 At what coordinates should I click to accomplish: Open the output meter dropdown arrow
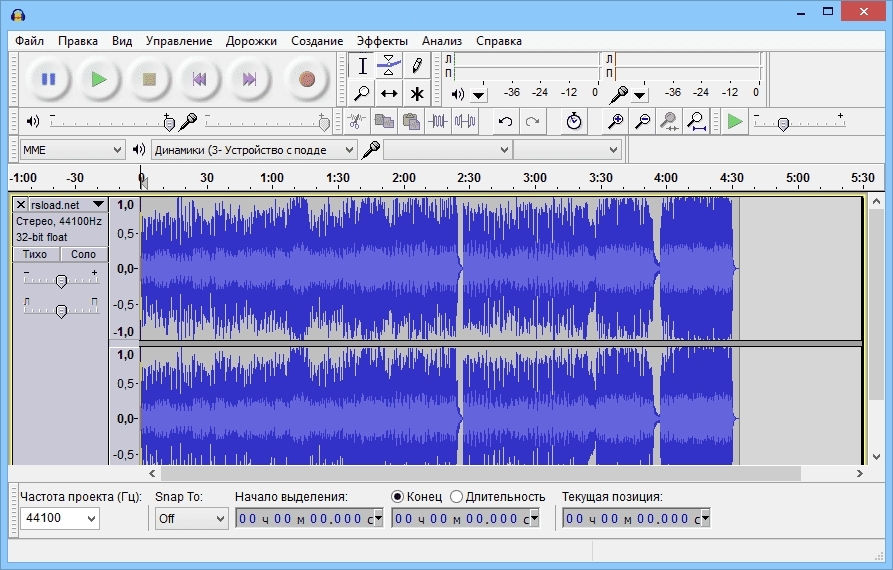click(478, 95)
